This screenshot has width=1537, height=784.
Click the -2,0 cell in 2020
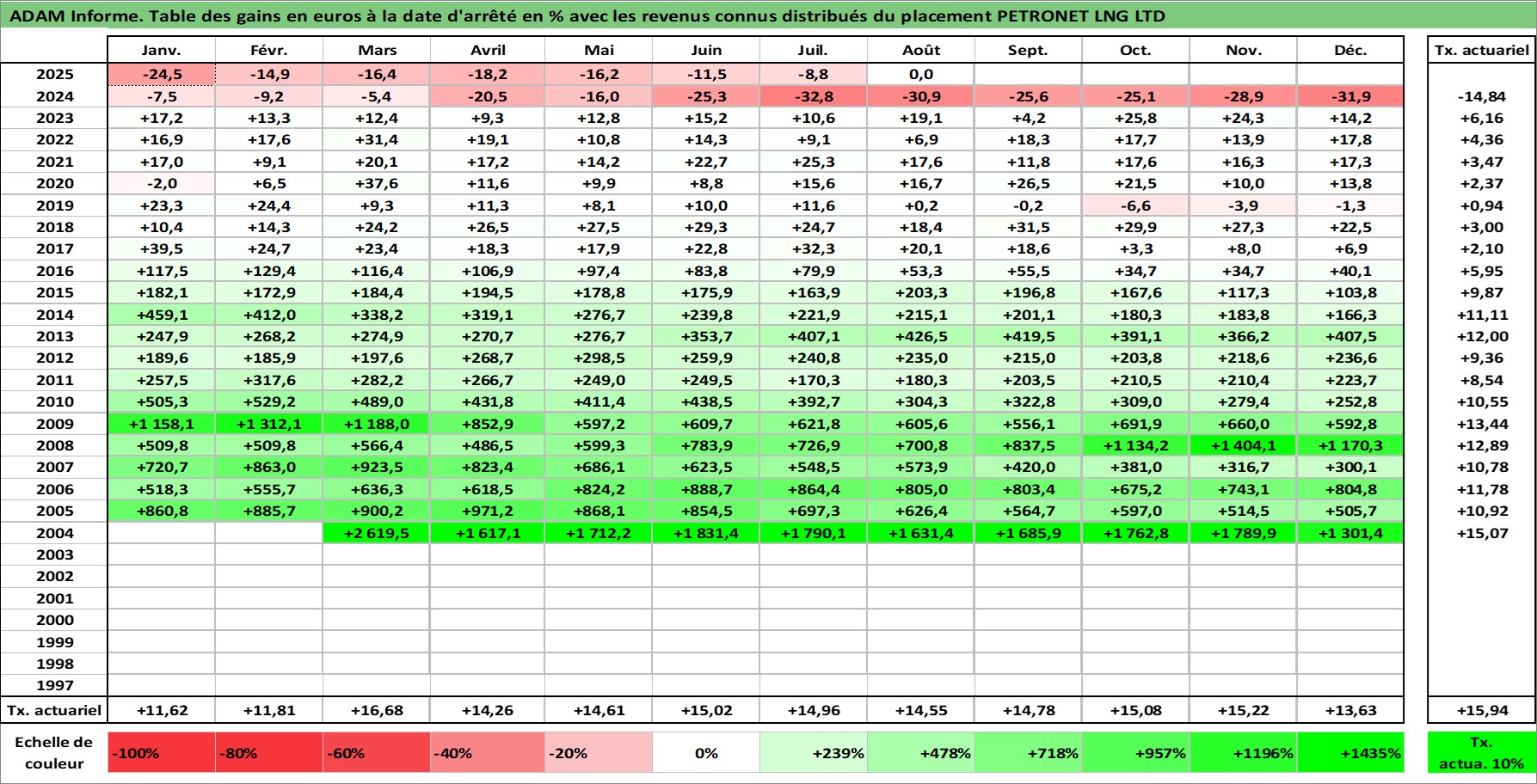162,183
